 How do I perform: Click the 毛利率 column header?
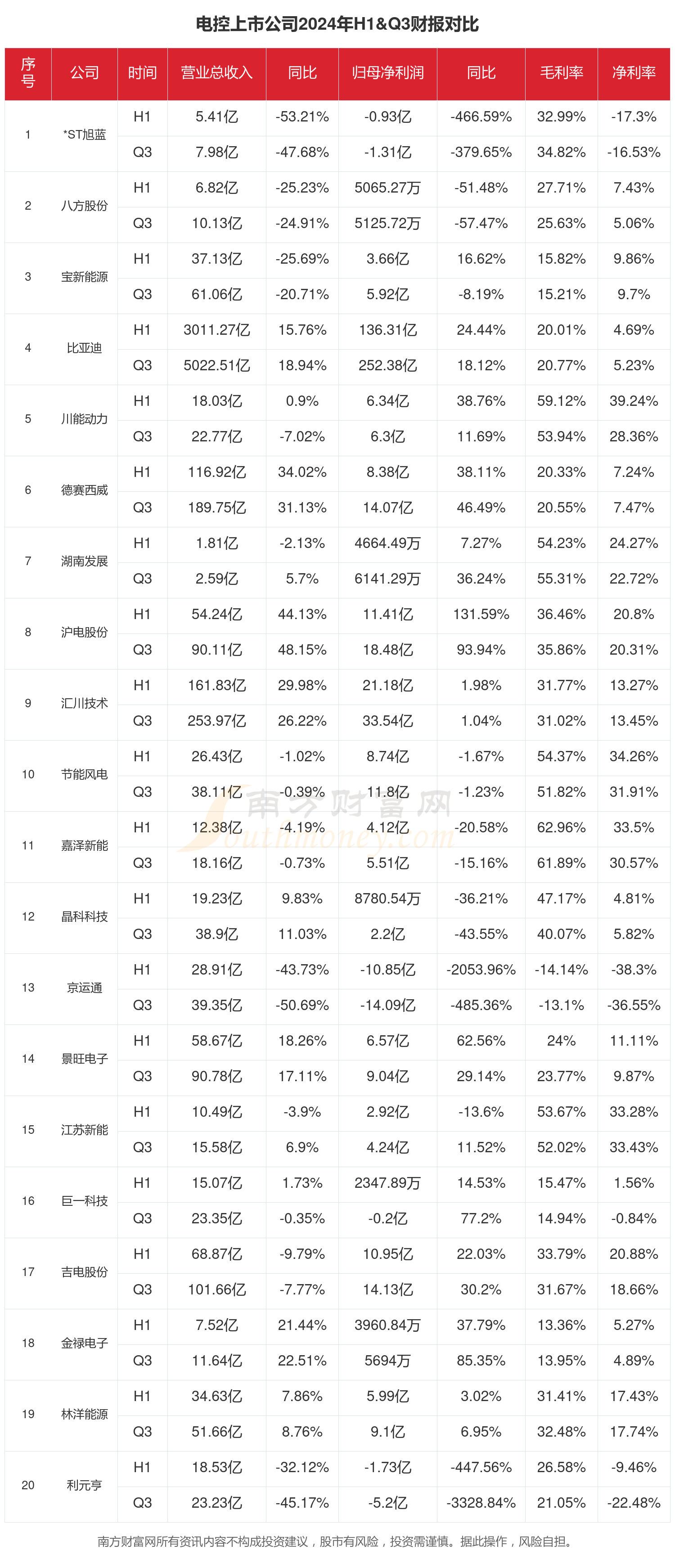561,73
